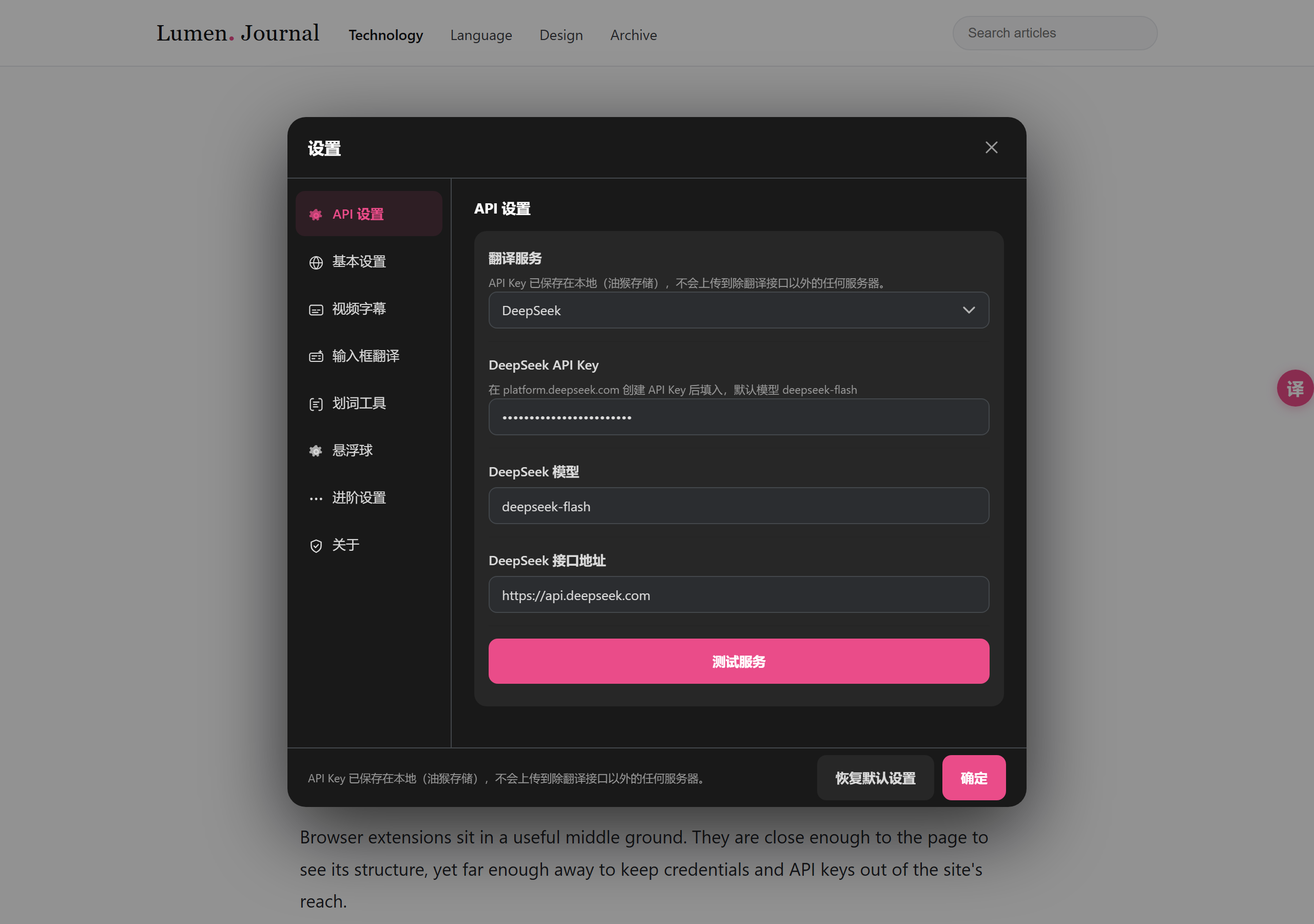Click the 翻译服务 section heading

point(514,258)
